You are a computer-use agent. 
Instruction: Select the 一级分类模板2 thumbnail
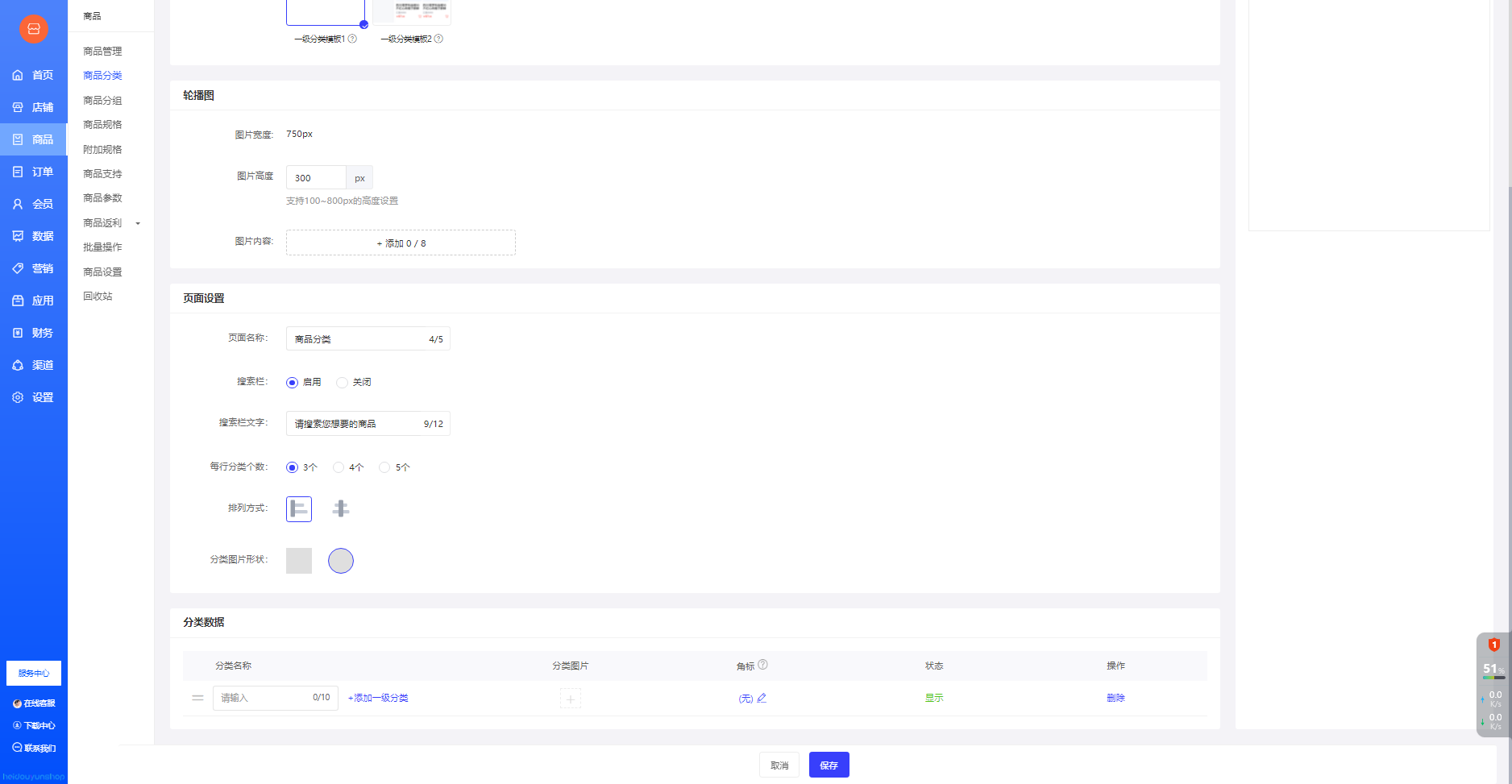coord(412,13)
